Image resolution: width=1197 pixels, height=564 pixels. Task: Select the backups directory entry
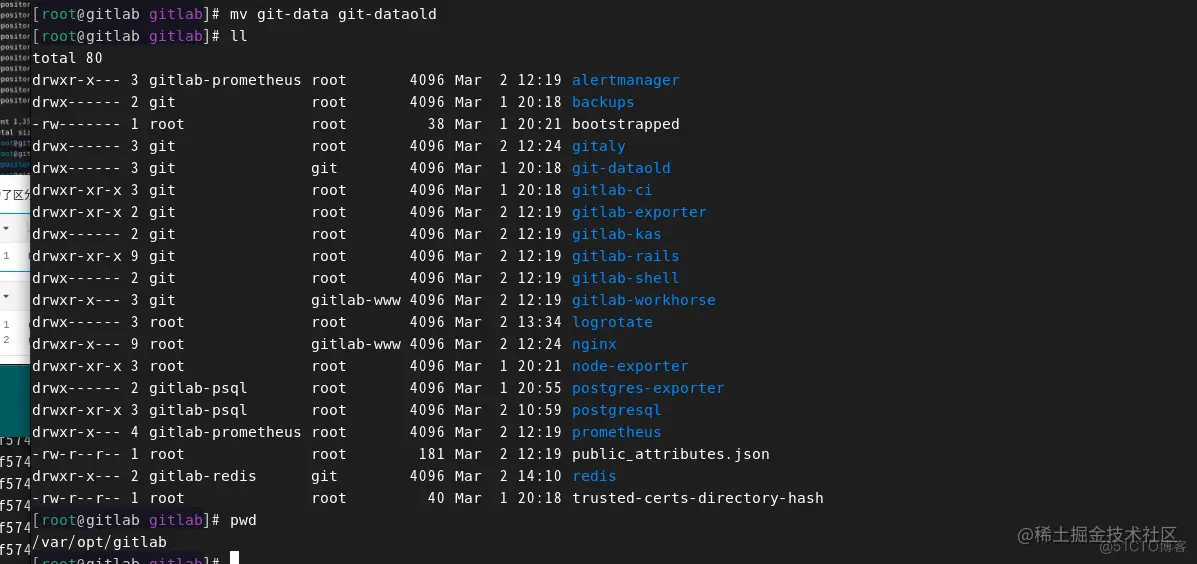pos(603,102)
